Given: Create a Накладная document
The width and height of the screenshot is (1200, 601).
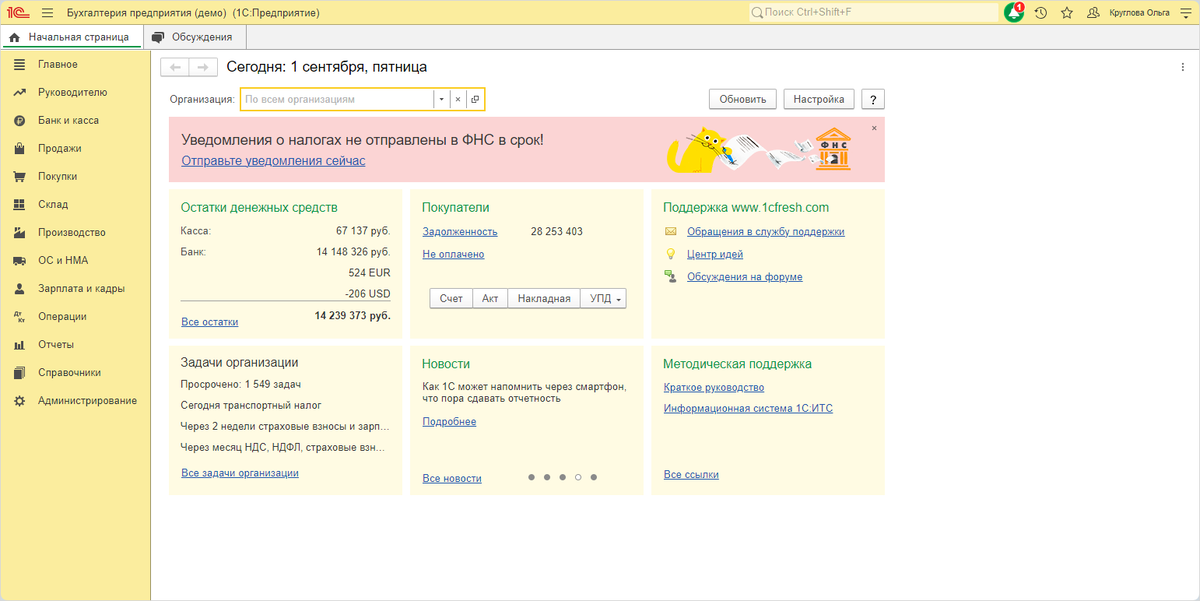Looking at the screenshot, I should pos(544,298).
